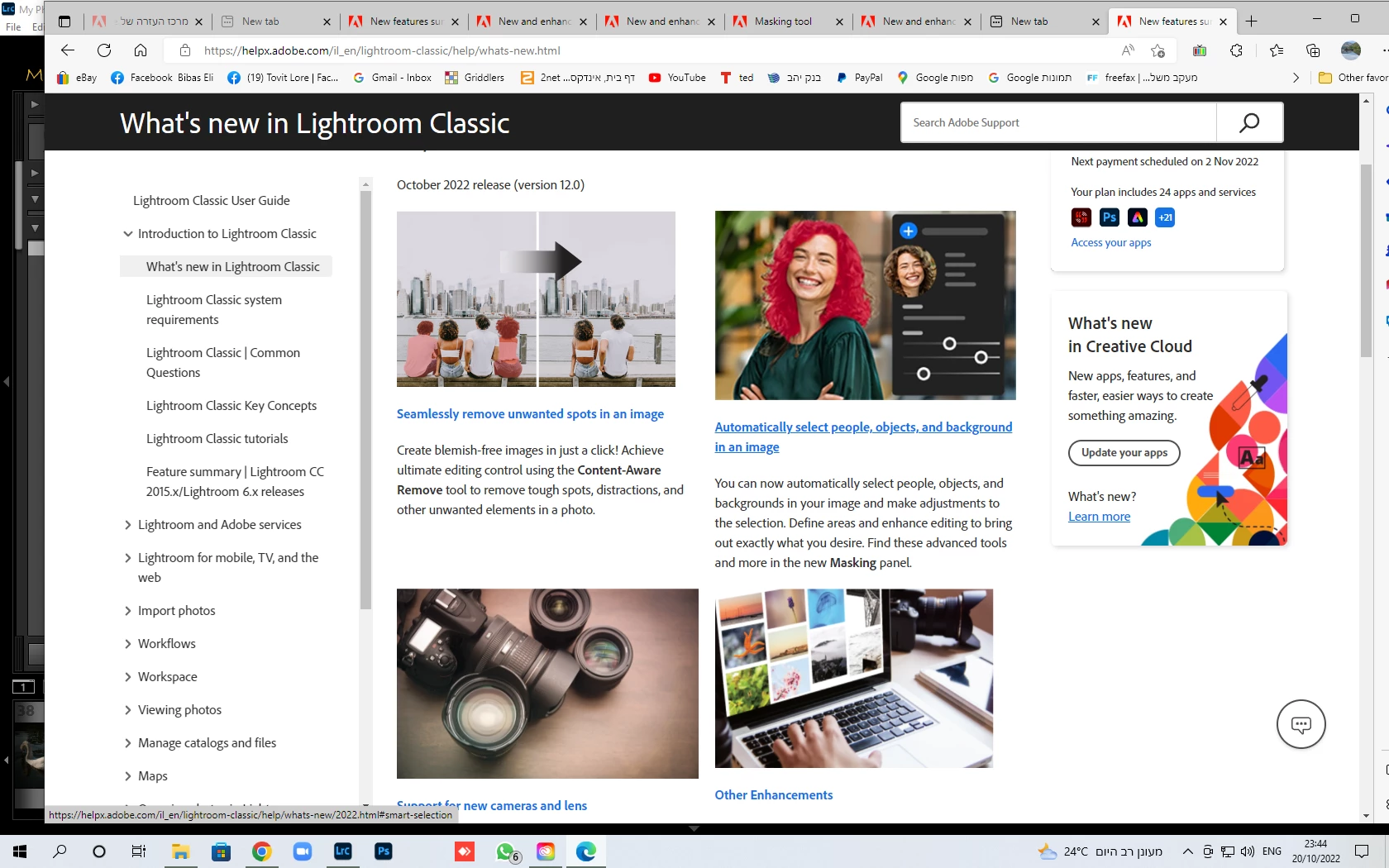Go to browser home page

click(x=141, y=50)
